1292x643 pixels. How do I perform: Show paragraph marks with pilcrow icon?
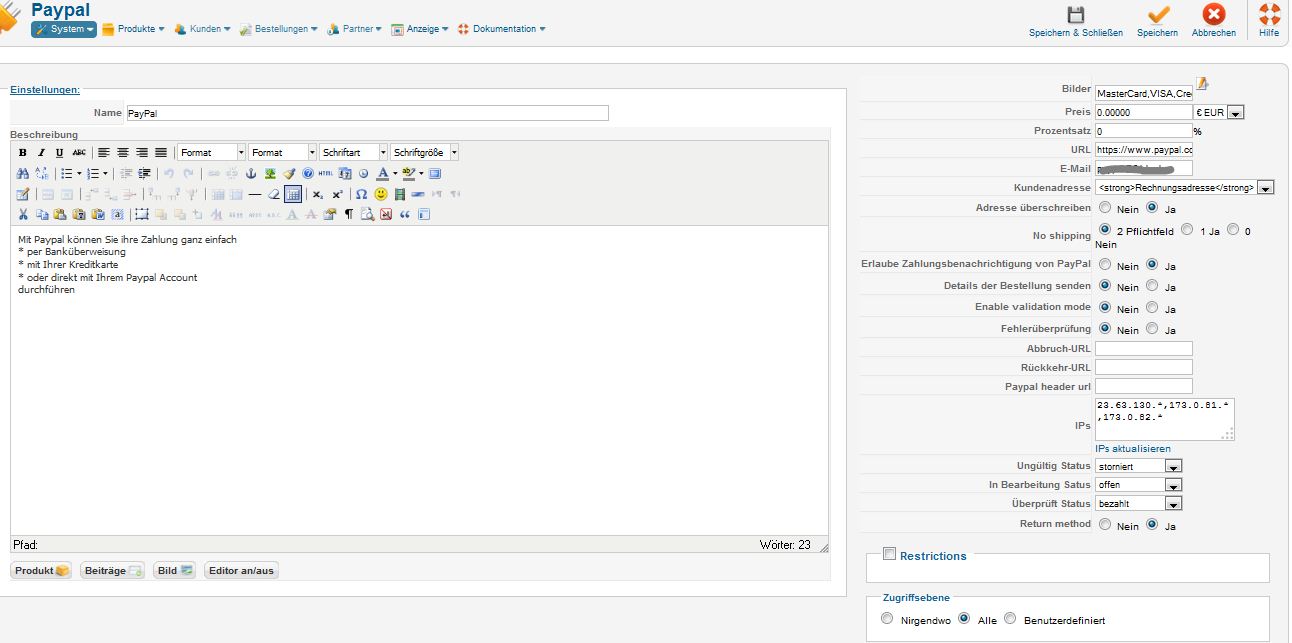pyautogui.click(x=349, y=215)
